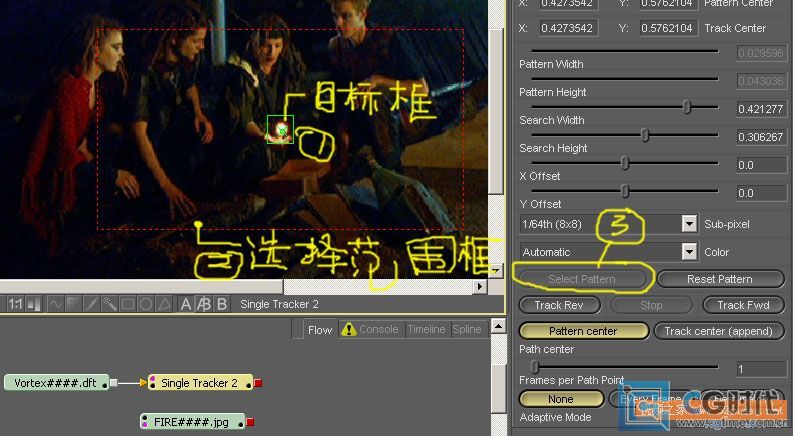Click viewer vertical scrollbar down arrow

(x=497, y=271)
